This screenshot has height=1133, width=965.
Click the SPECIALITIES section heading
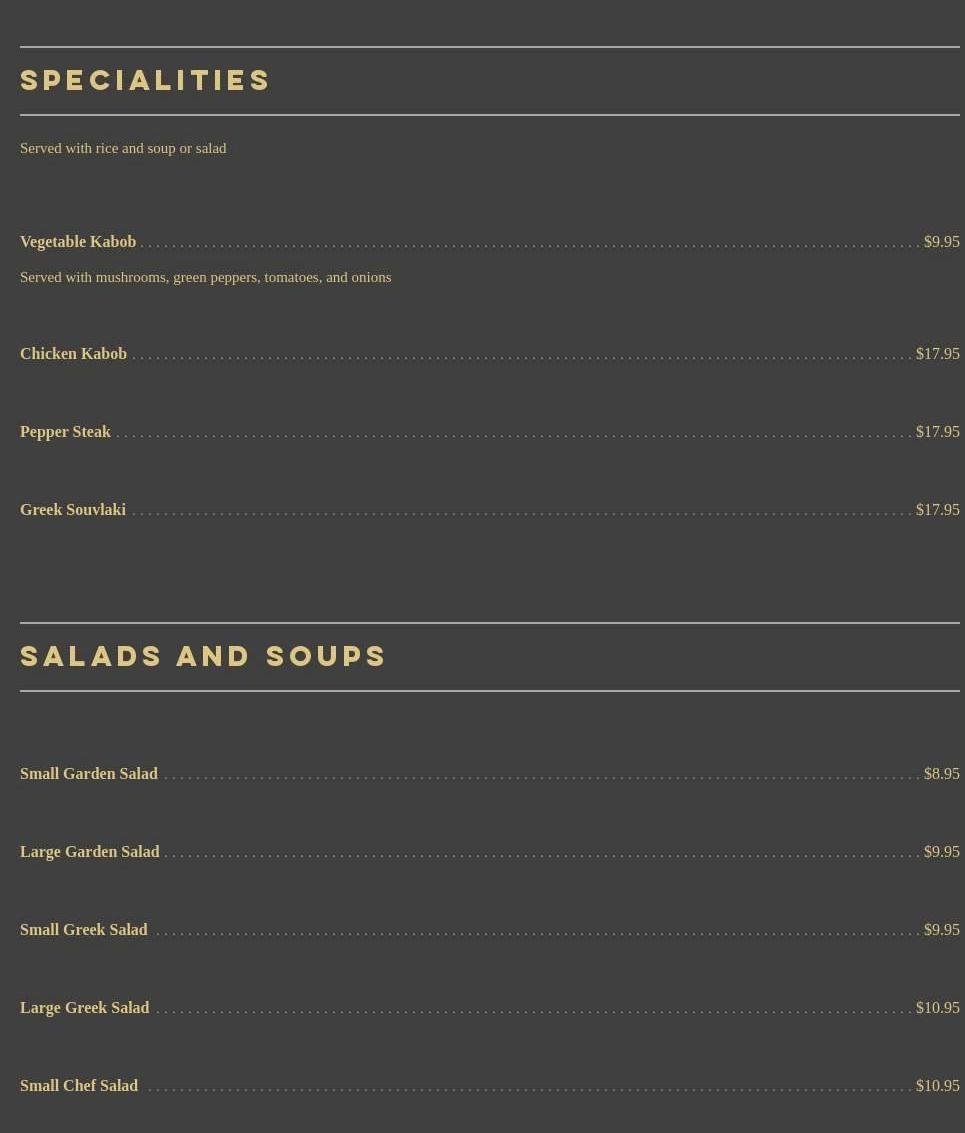coord(145,80)
